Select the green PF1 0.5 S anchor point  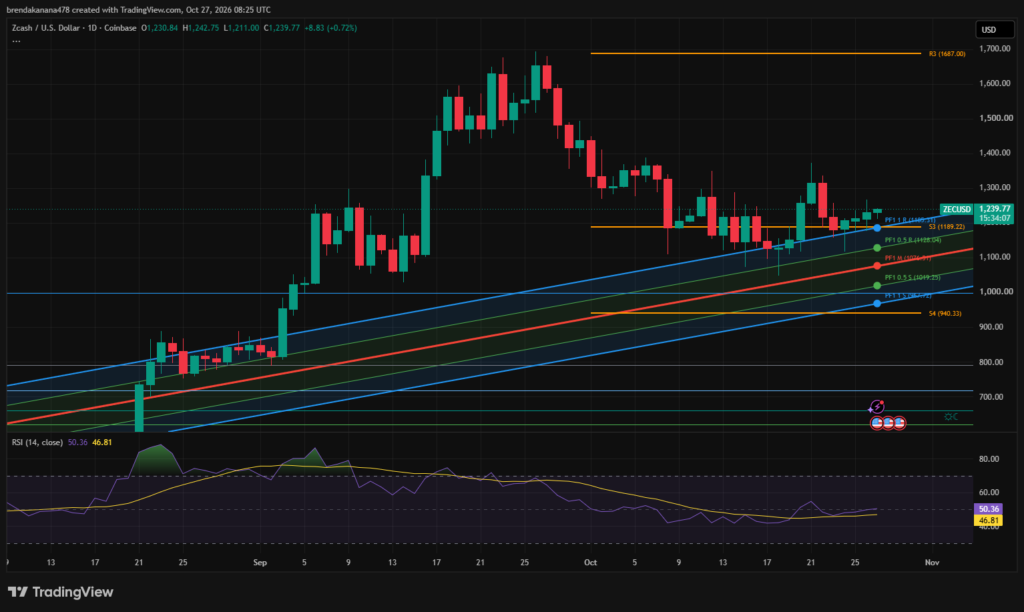coord(877,285)
